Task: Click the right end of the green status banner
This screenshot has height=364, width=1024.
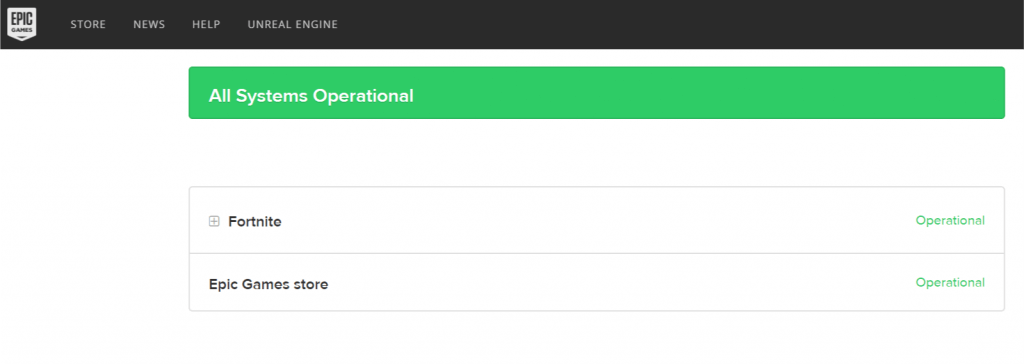Action: coord(980,93)
